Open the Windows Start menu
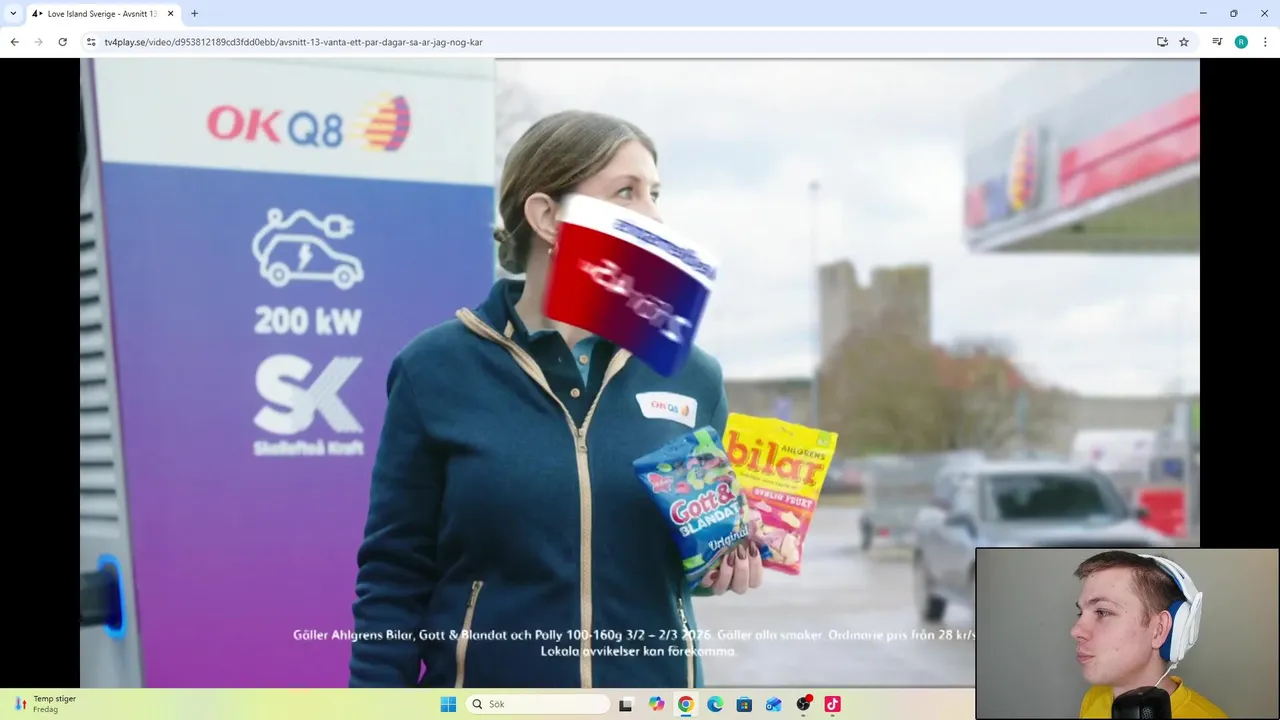Image resolution: width=1280 pixels, height=720 pixels. (x=448, y=704)
